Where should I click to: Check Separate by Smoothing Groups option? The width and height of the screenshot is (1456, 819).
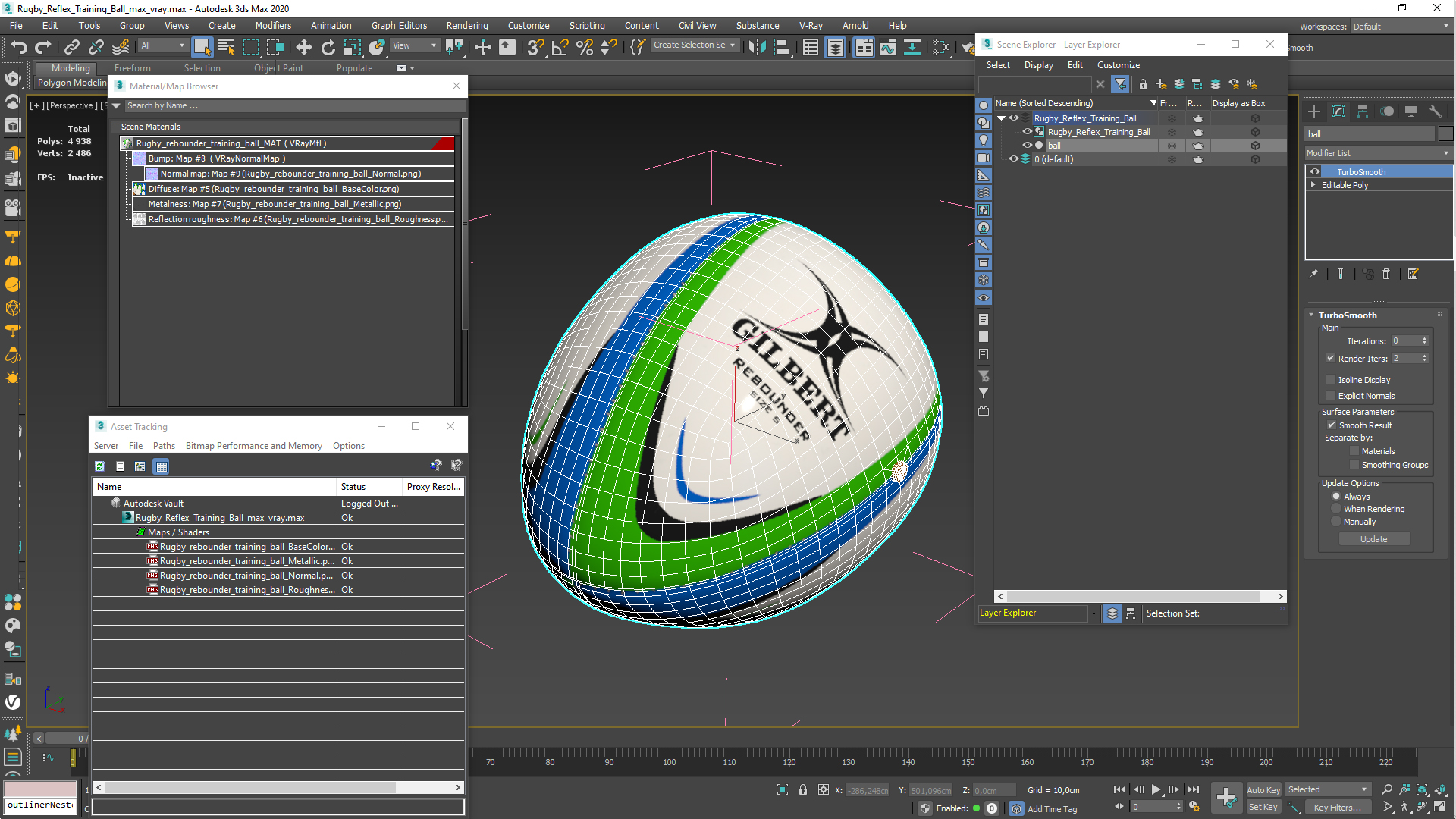click(x=1354, y=465)
